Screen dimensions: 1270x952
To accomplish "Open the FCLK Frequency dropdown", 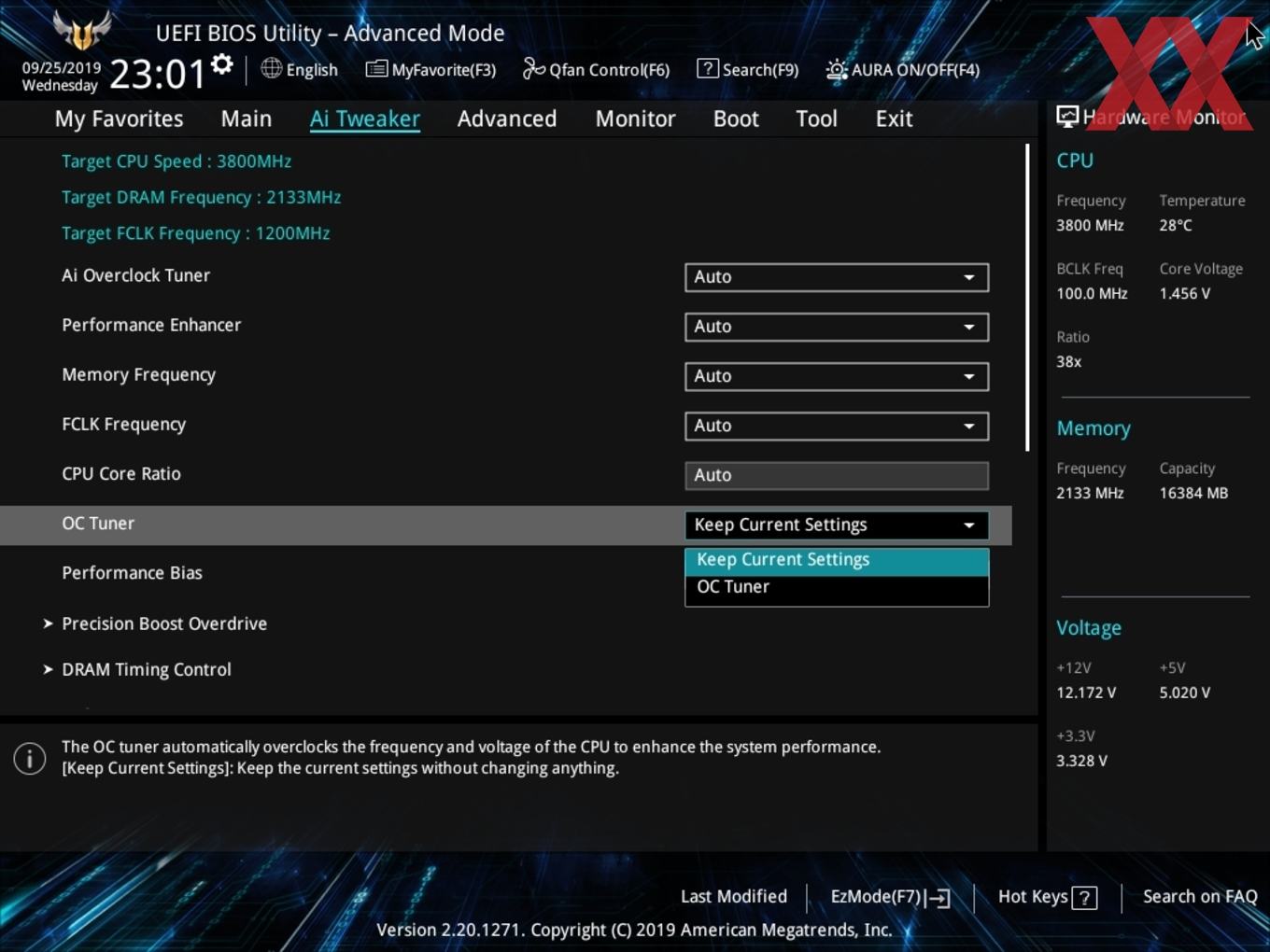I will (837, 426).
